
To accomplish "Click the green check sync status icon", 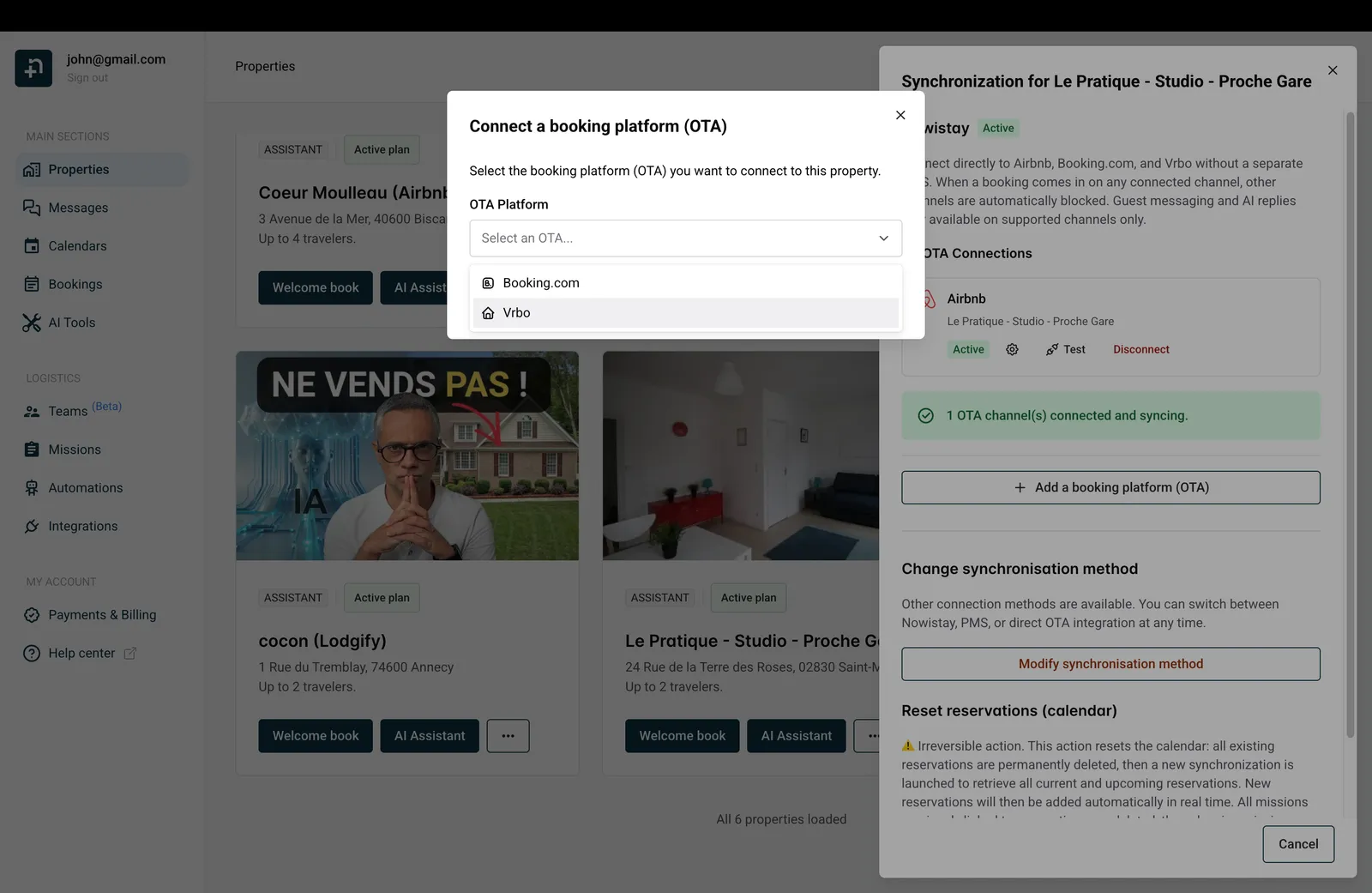I will click(925, 416).
